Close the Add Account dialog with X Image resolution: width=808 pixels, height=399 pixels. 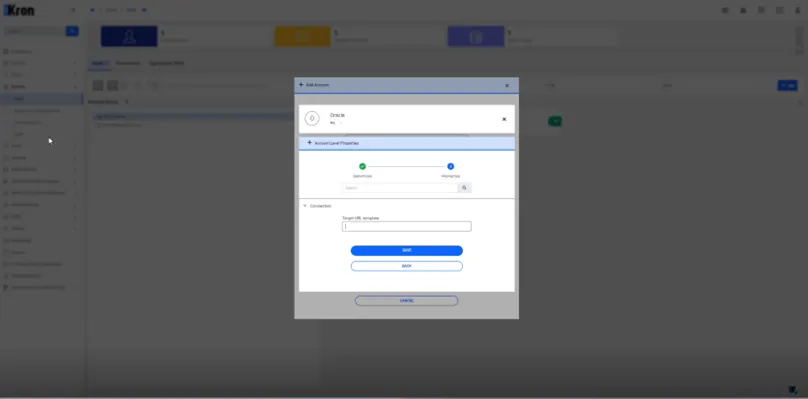(x=507, y=86)
